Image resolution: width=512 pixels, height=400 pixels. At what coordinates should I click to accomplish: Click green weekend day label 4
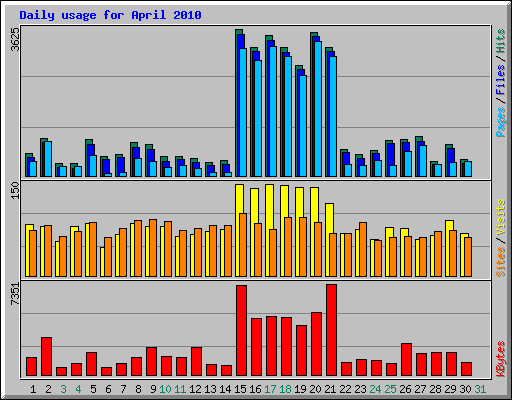pos(78,389)
